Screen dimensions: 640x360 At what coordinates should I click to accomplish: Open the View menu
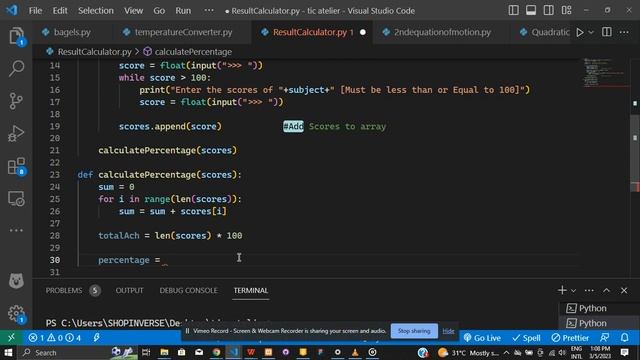[133, 11]
